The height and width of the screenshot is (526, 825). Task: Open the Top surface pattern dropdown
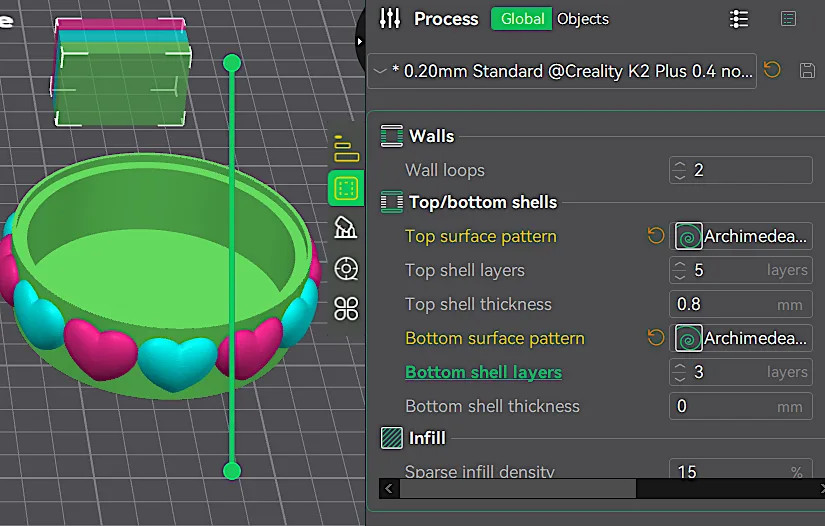[x=740, y=236]
